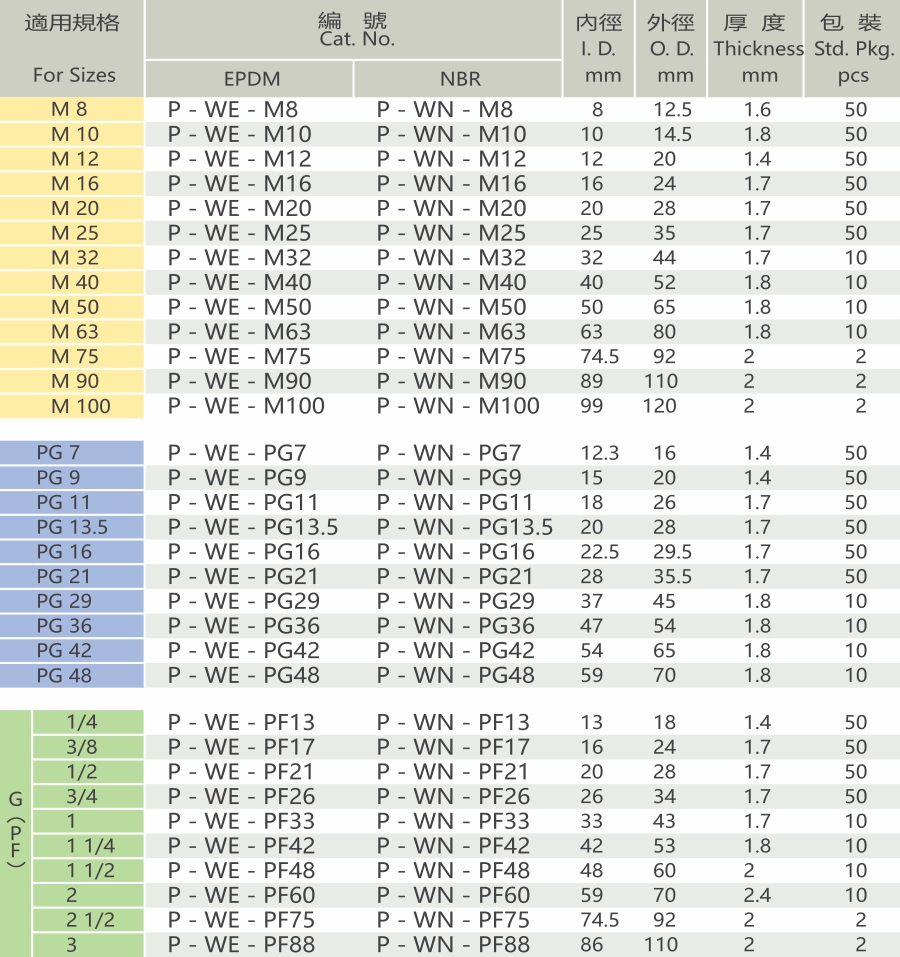Viewport: 900px width, 957px height.
Task: Click I.D. value 37 in PG 29 row
Action: click(591, 601)
